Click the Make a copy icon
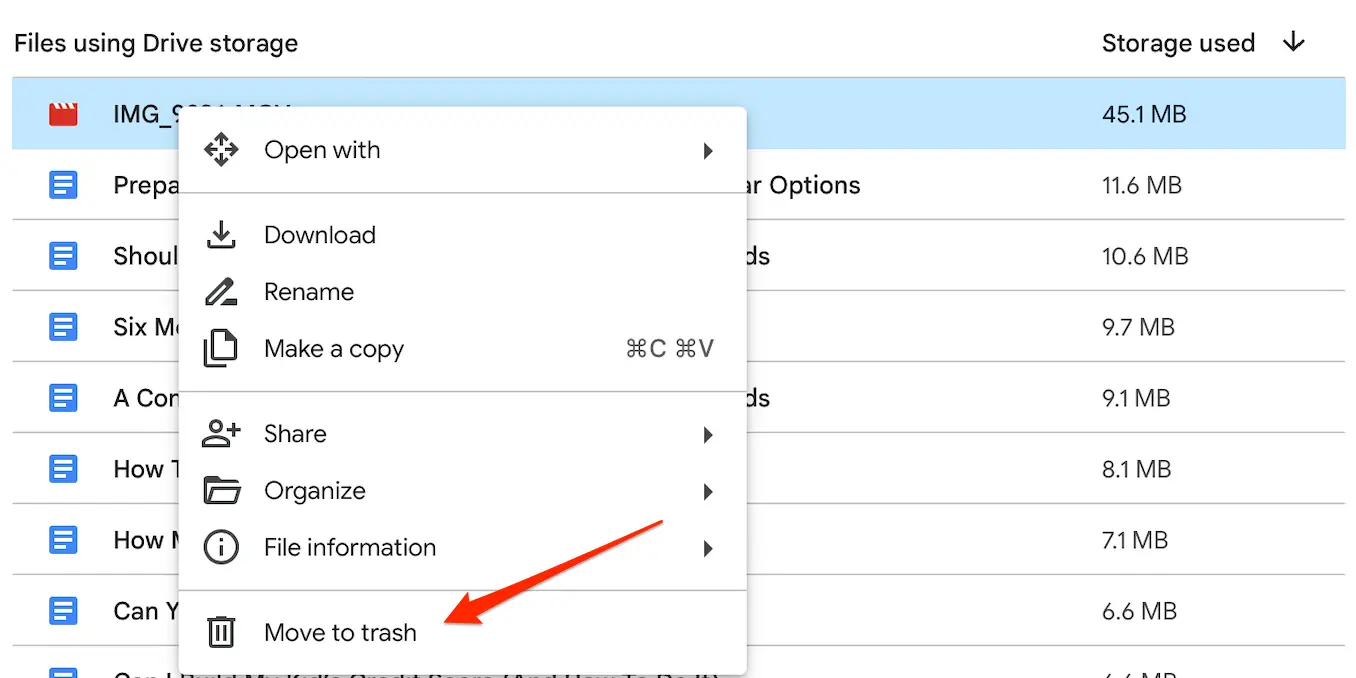 click(x=220, y=348)
